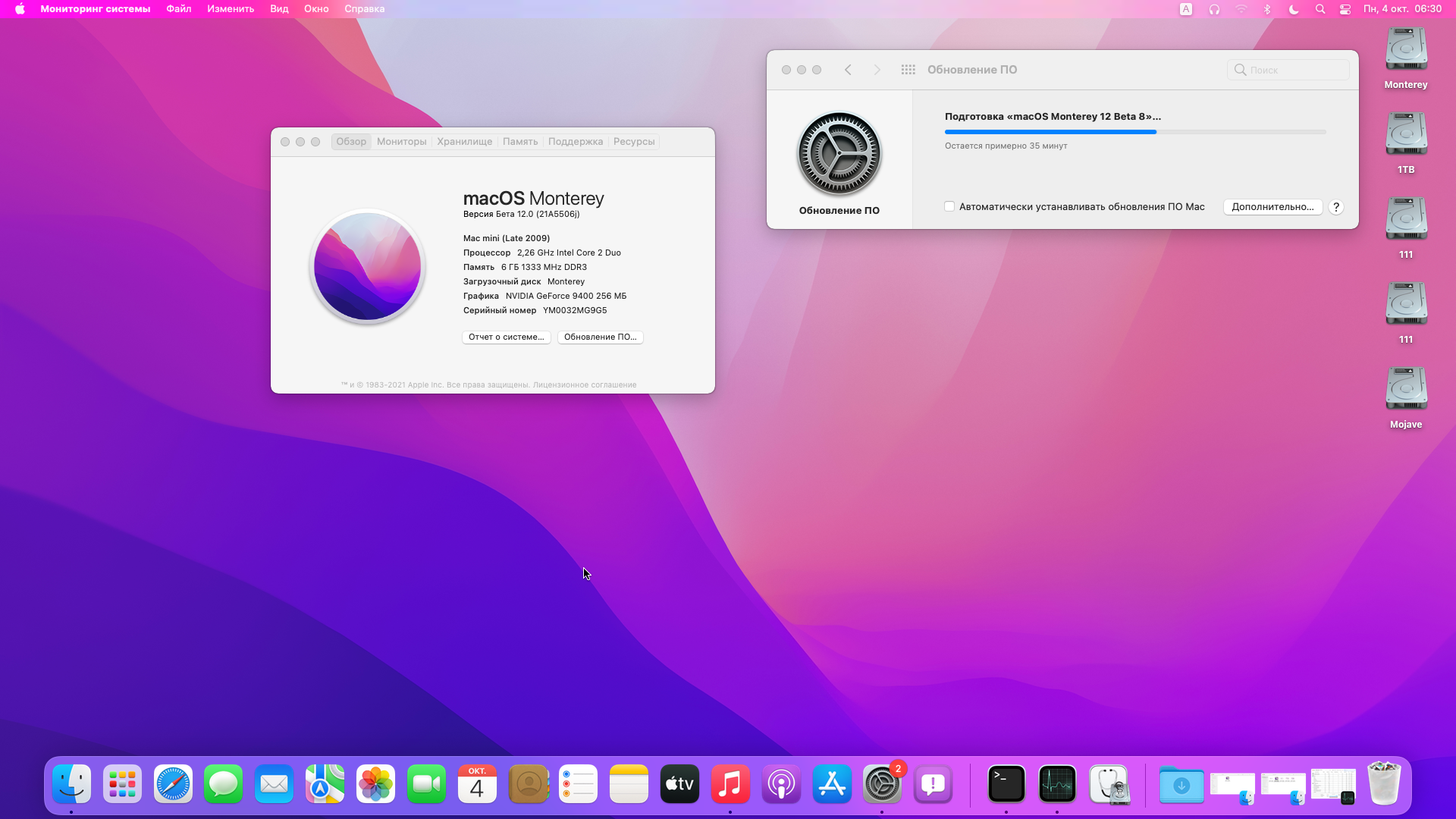Click the update preparation progress bar
Screen dimensions: 1456x819
[1134, 132]
